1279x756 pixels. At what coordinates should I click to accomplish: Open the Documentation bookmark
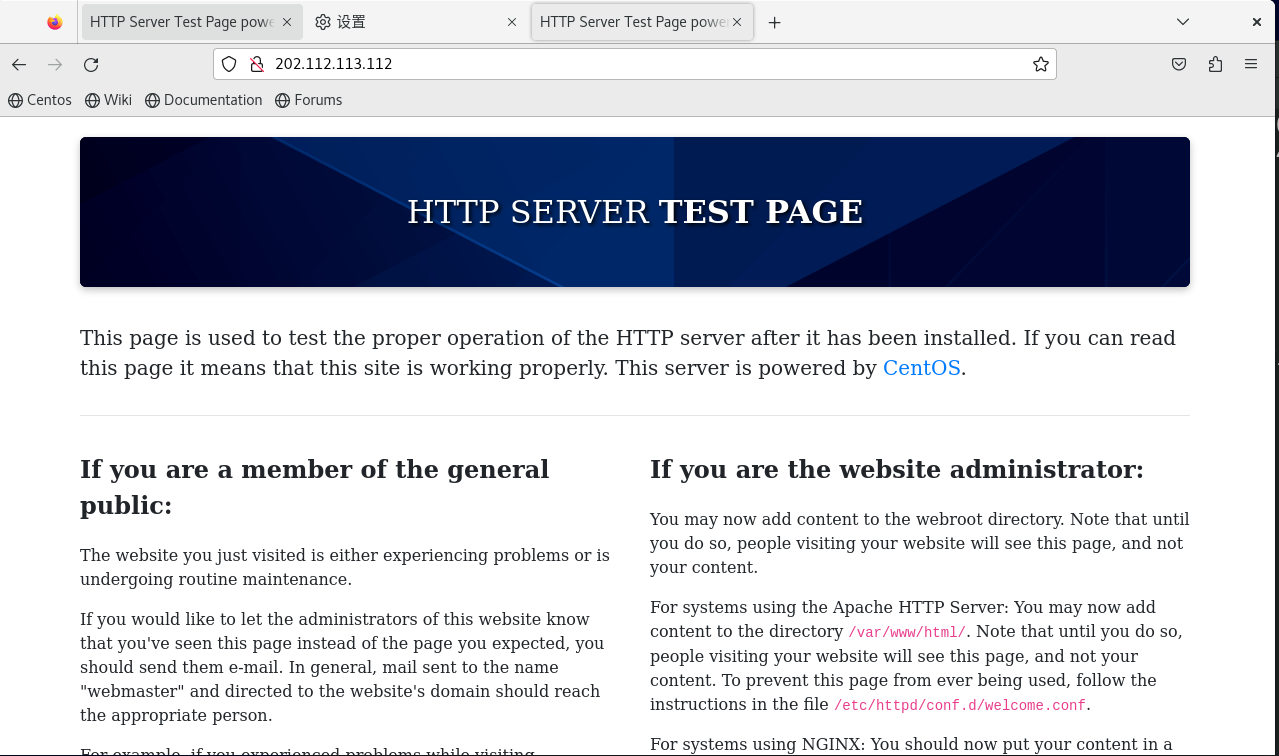pyautogui.click(x=204, y=100)
